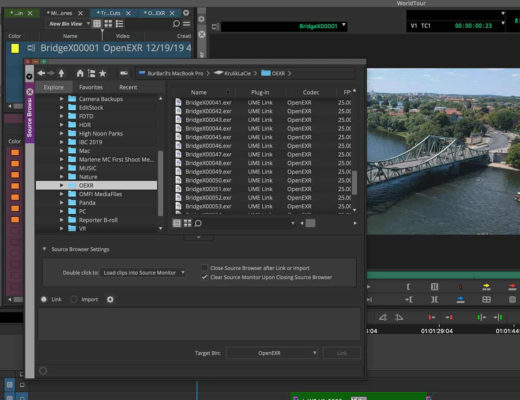Click the disabled Link button
520x400 pixels.
tap(342, 353)
